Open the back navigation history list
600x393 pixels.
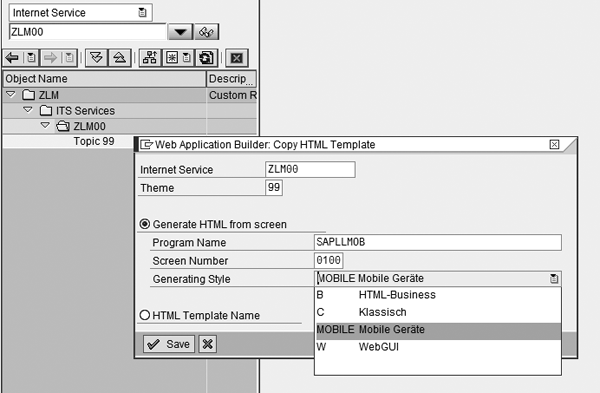click(x=31, y=58)
